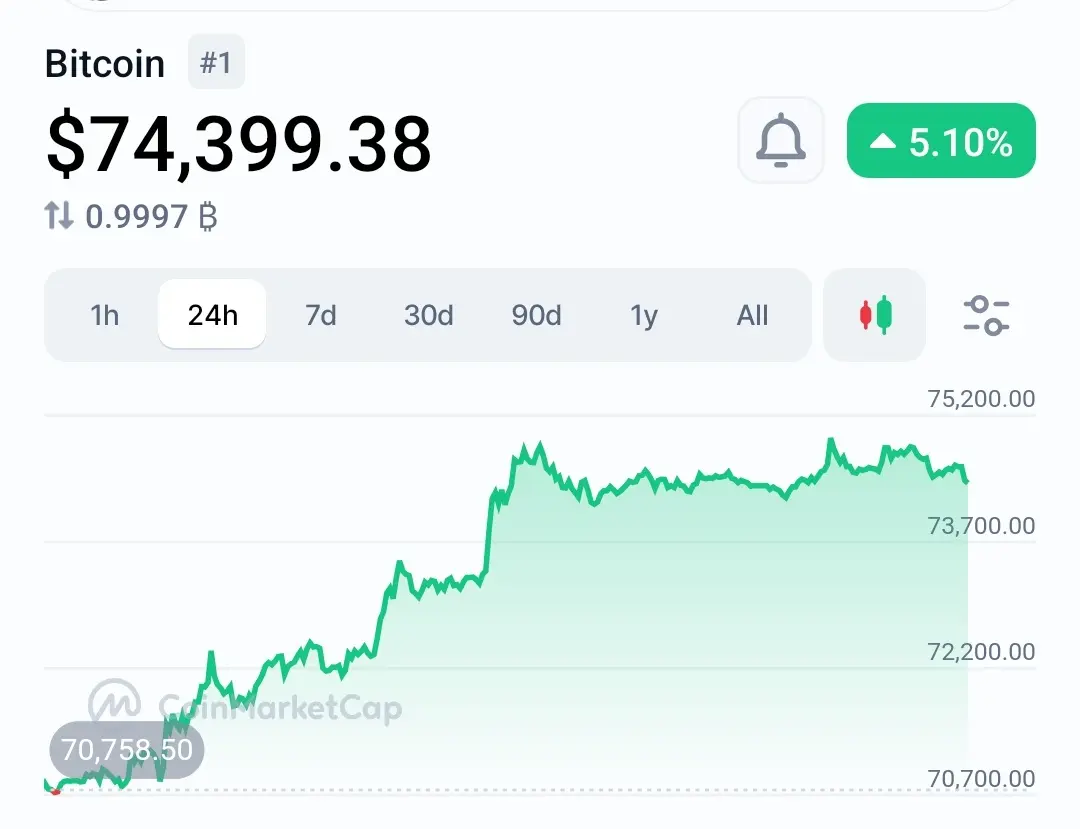Select the All time range
Image resolution: width=1080 pixels, height=829 pixels.
pos(752,315)
